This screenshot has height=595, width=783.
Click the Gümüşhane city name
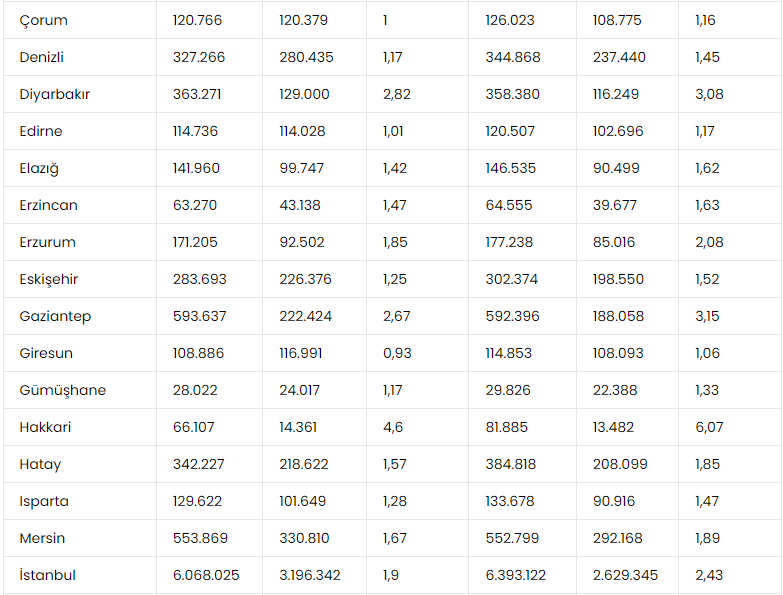click(x=62, y=390)
